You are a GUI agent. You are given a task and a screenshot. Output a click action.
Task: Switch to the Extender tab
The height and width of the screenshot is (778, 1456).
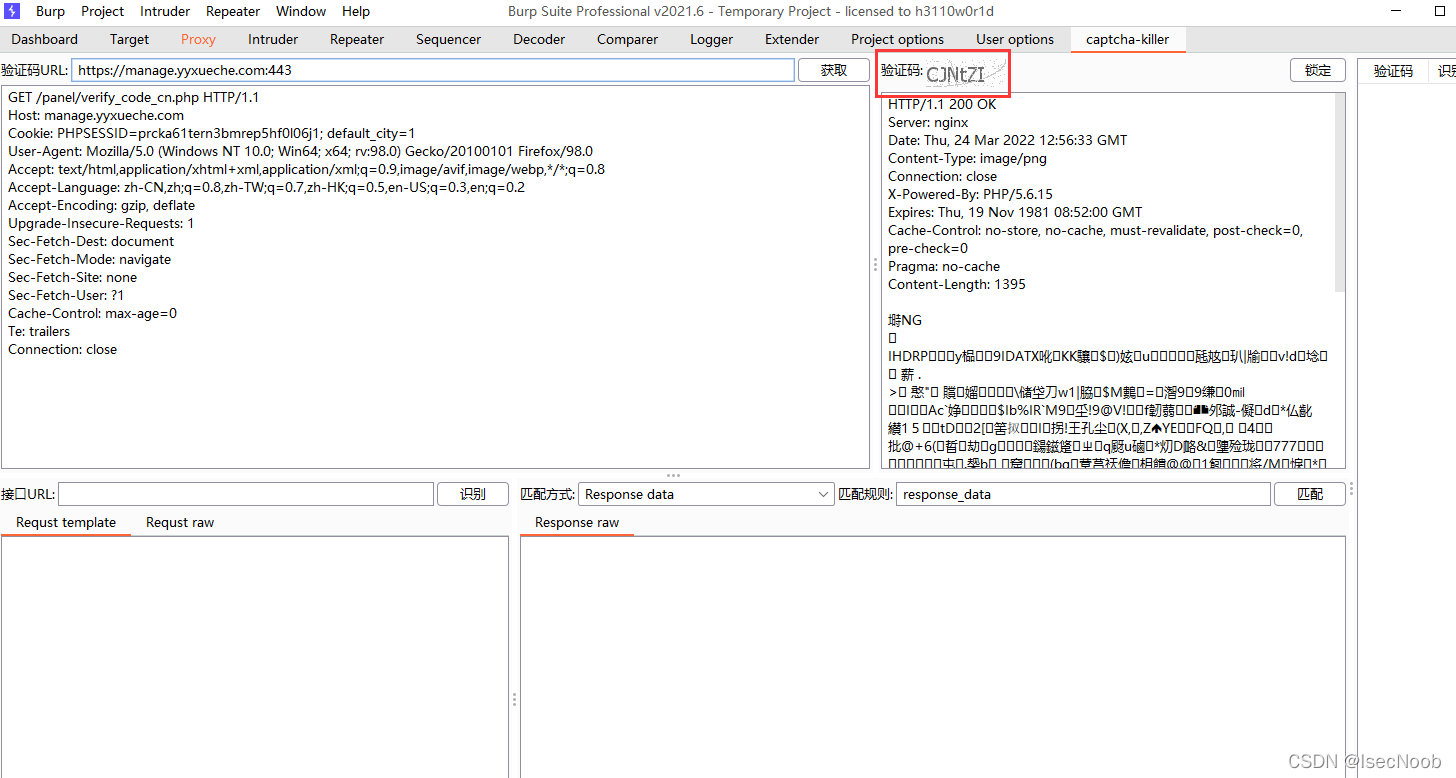(792, 39)
